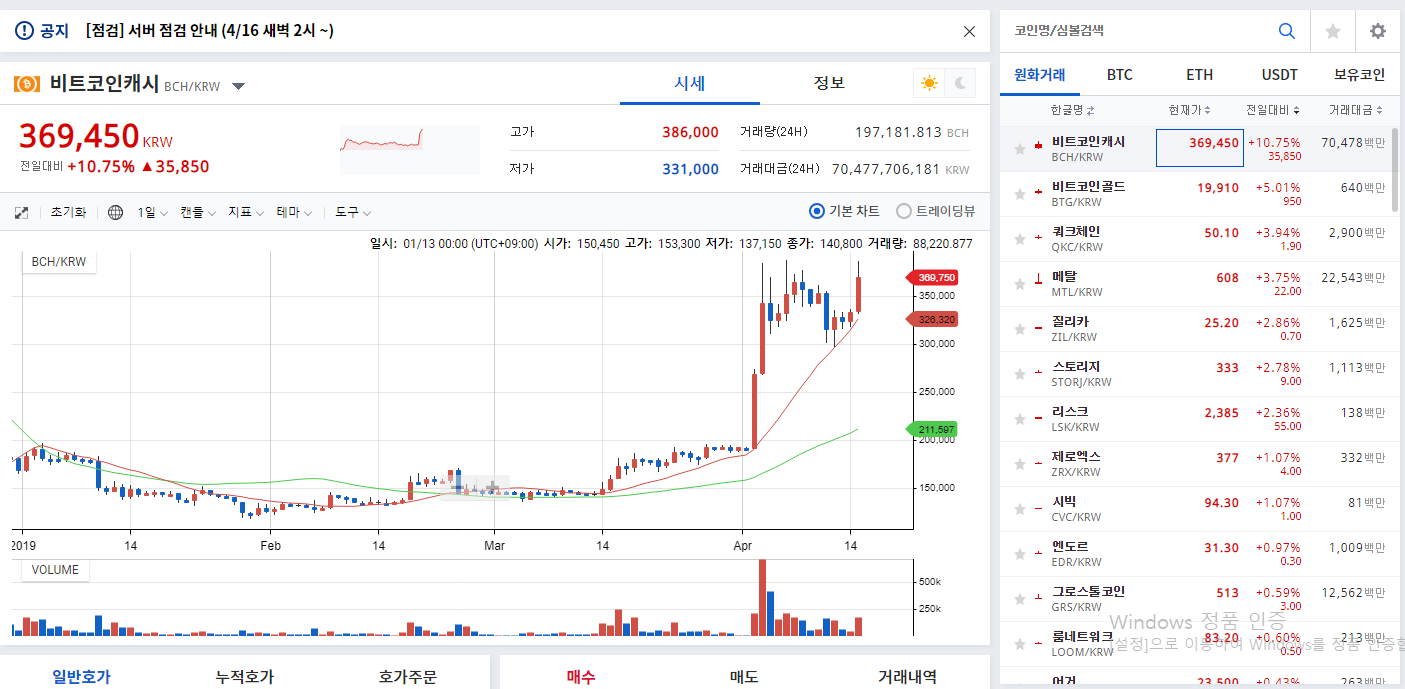
Task: Open the 호가주문 tab
Action: [x=408, y=676]
